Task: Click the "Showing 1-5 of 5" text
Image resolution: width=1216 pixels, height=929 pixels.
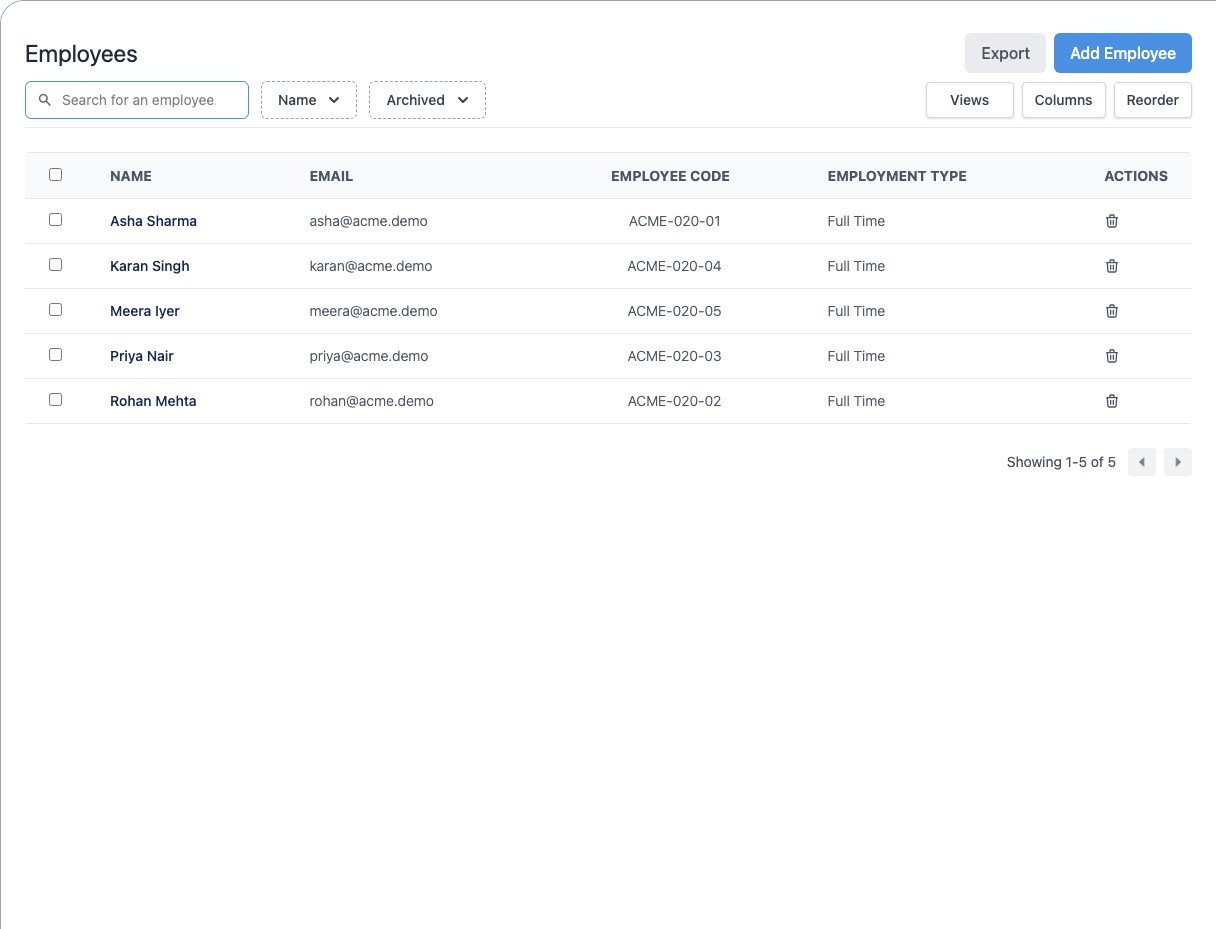Action: point(1061,462)
